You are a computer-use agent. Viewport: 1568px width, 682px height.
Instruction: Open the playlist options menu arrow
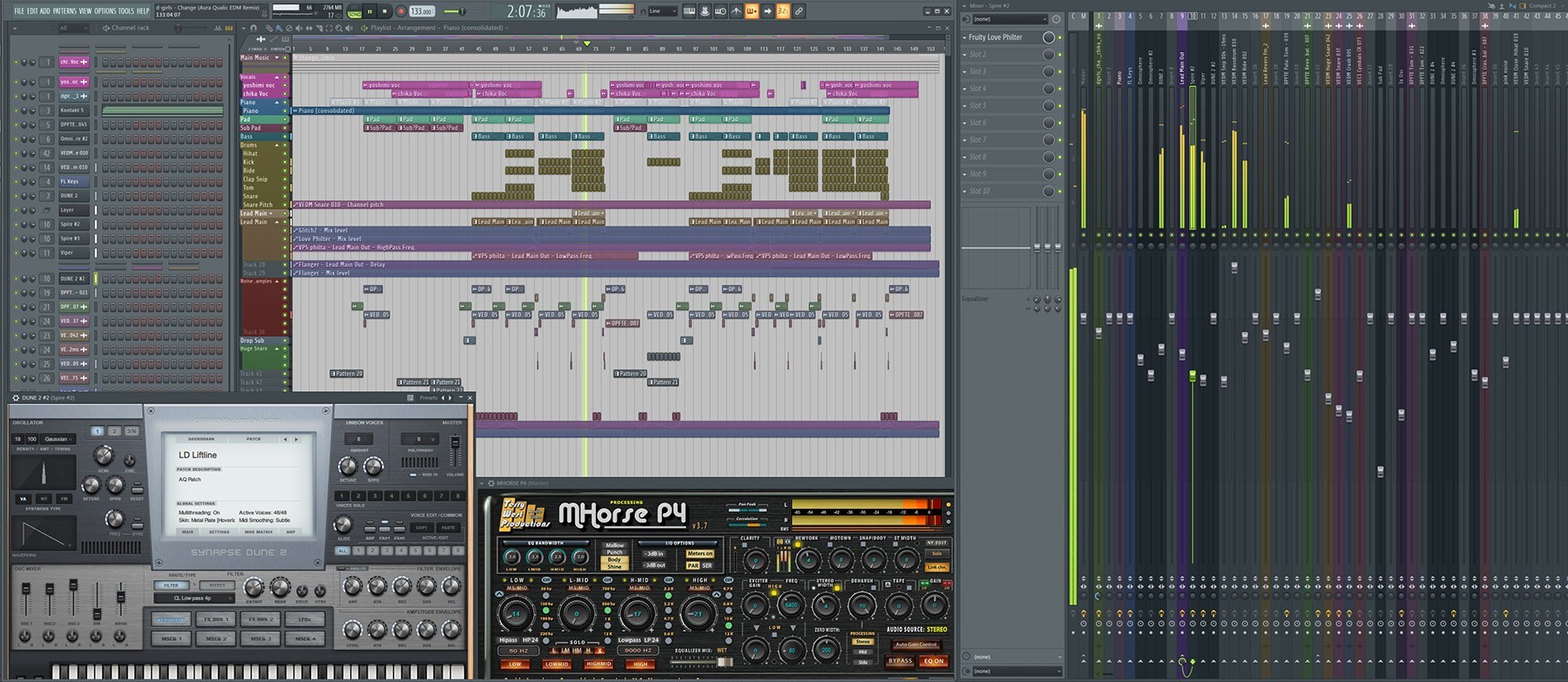click(243, 28)
